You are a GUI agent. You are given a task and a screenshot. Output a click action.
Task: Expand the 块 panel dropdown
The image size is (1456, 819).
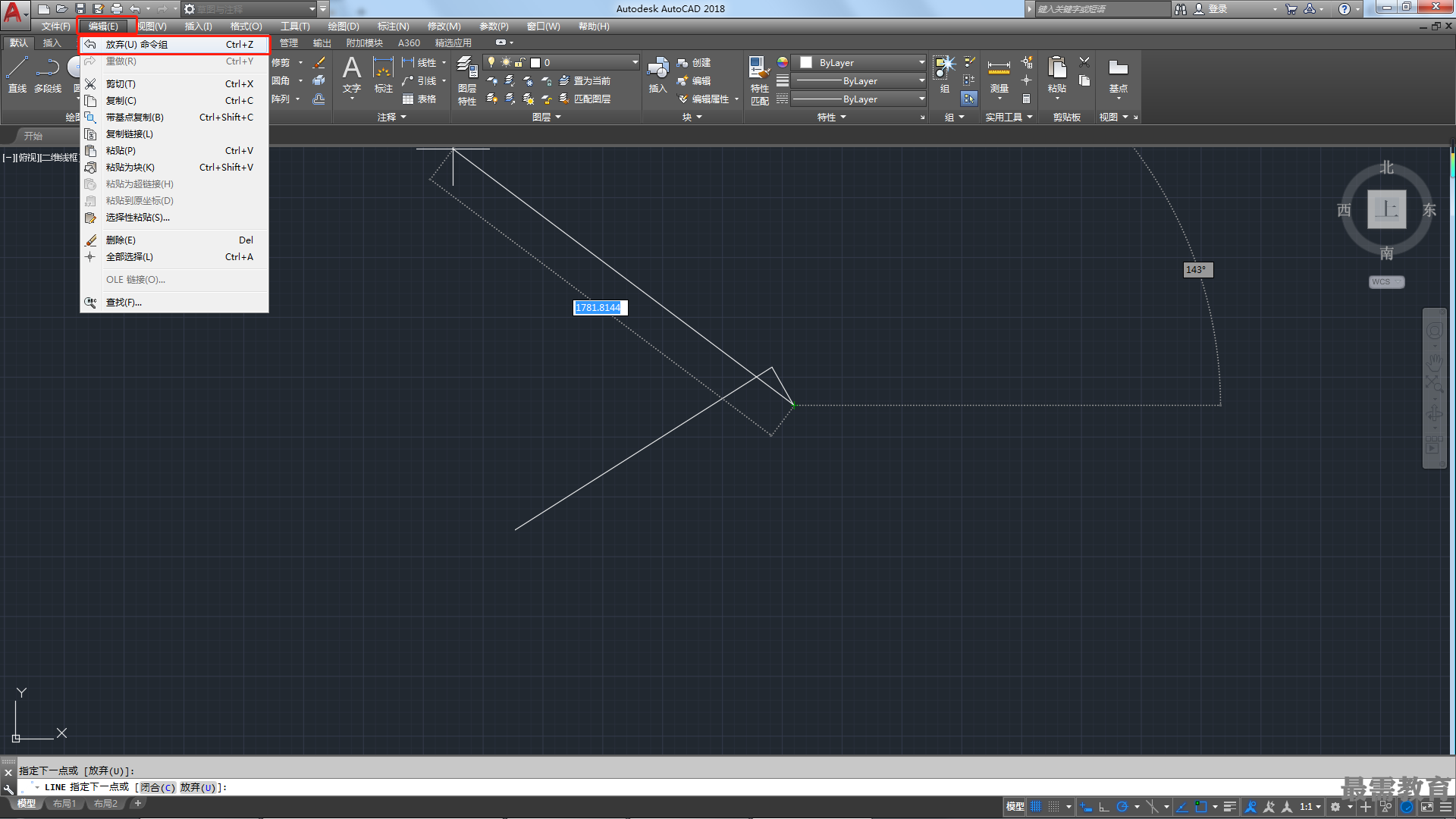coord(692,117)
